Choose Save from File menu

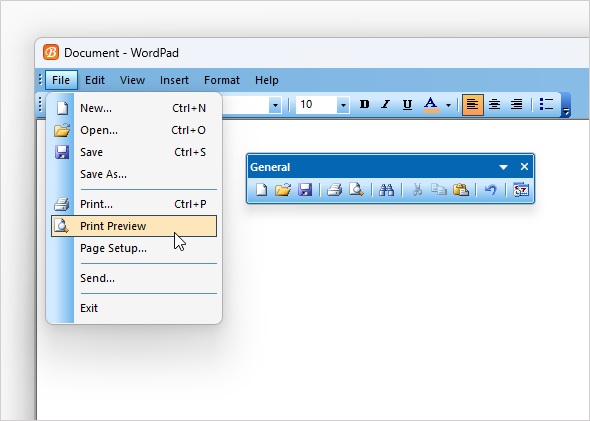pos(134,152)
